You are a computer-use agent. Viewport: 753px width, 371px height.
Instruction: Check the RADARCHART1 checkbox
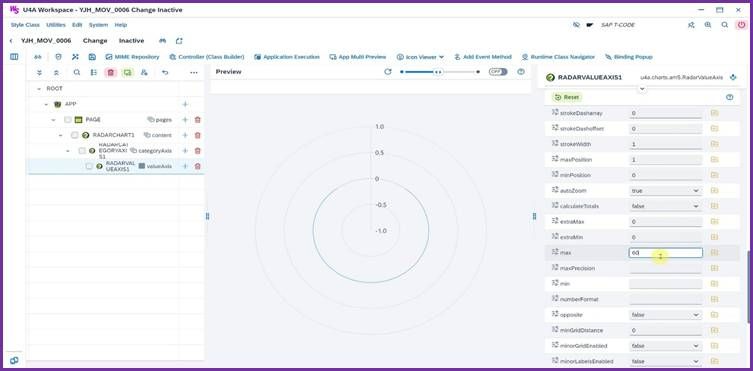[x=74, y=135]
